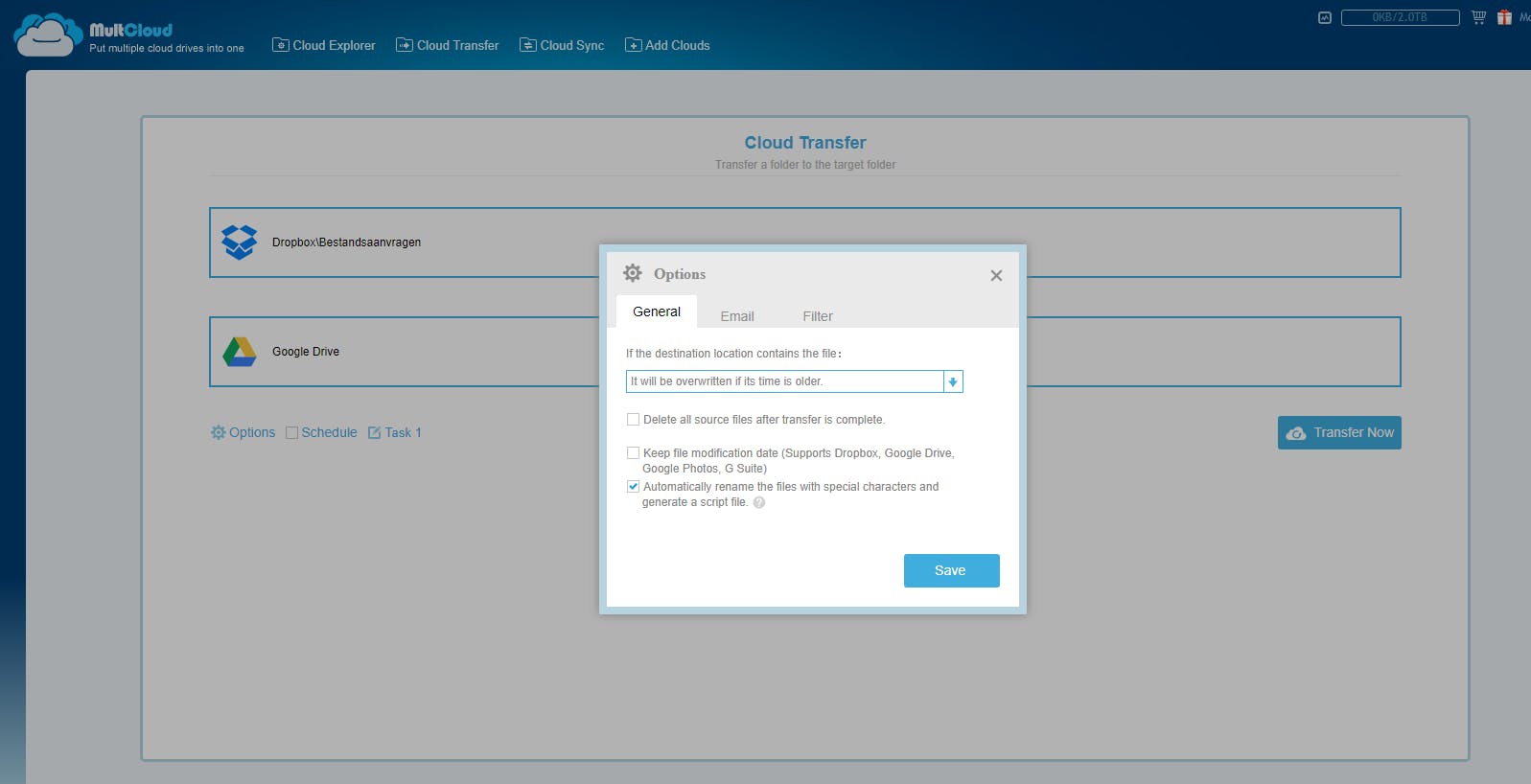1531x784 pixels.
Task: Save the transfer options
Action: tap(951, 570)
